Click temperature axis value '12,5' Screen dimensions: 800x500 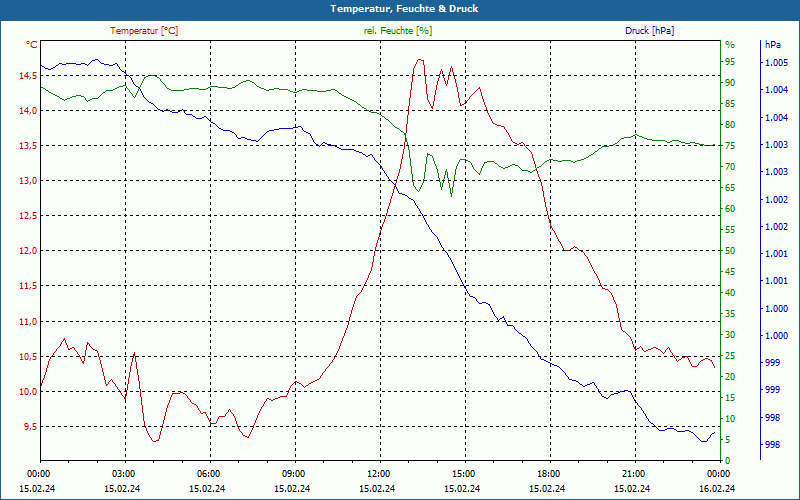pyautogui.click(x=28, y=216)
